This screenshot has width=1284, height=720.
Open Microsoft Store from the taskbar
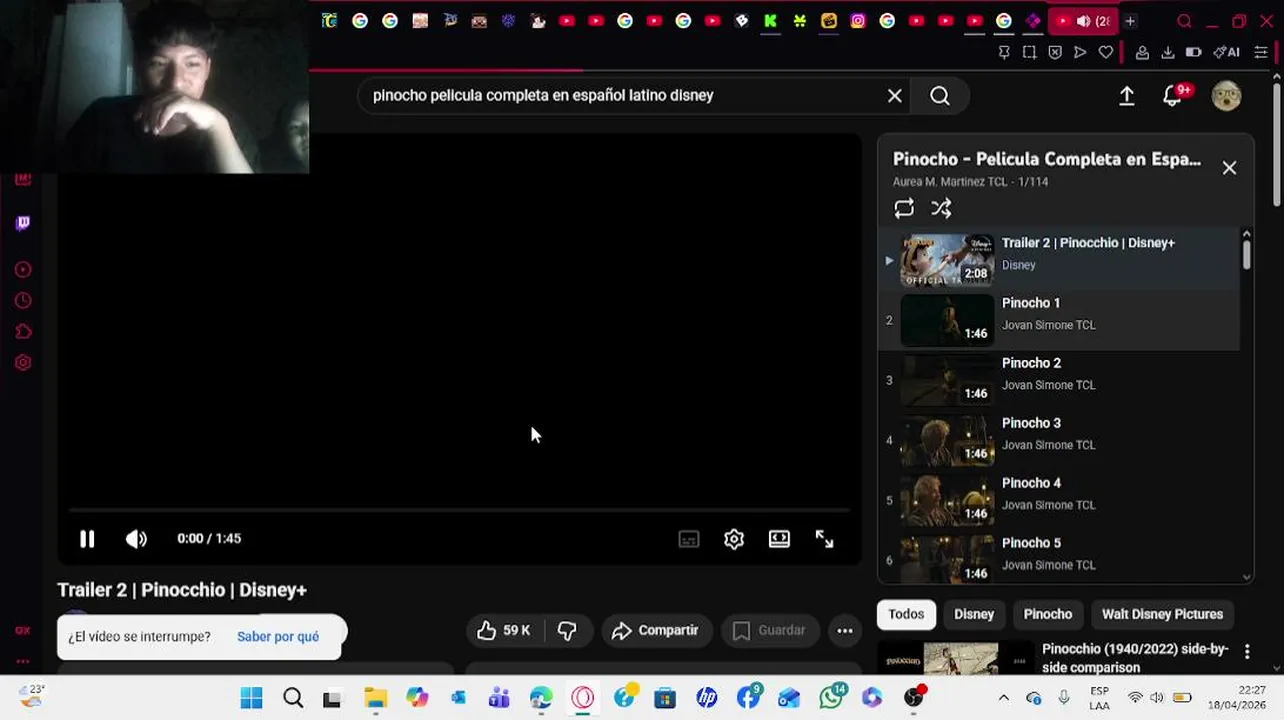[665, 698]
